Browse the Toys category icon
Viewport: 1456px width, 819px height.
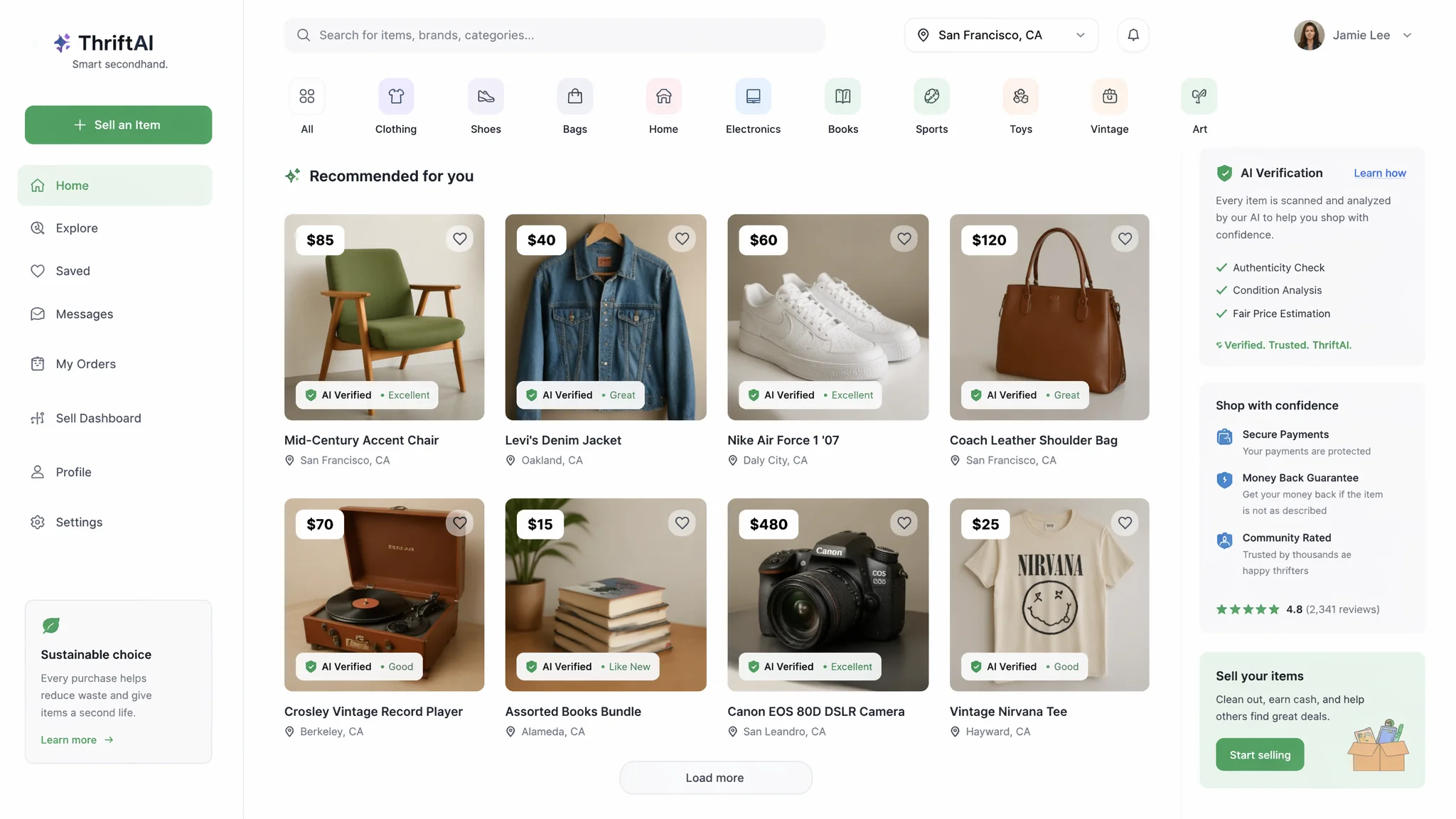(x=1021, y=96)
